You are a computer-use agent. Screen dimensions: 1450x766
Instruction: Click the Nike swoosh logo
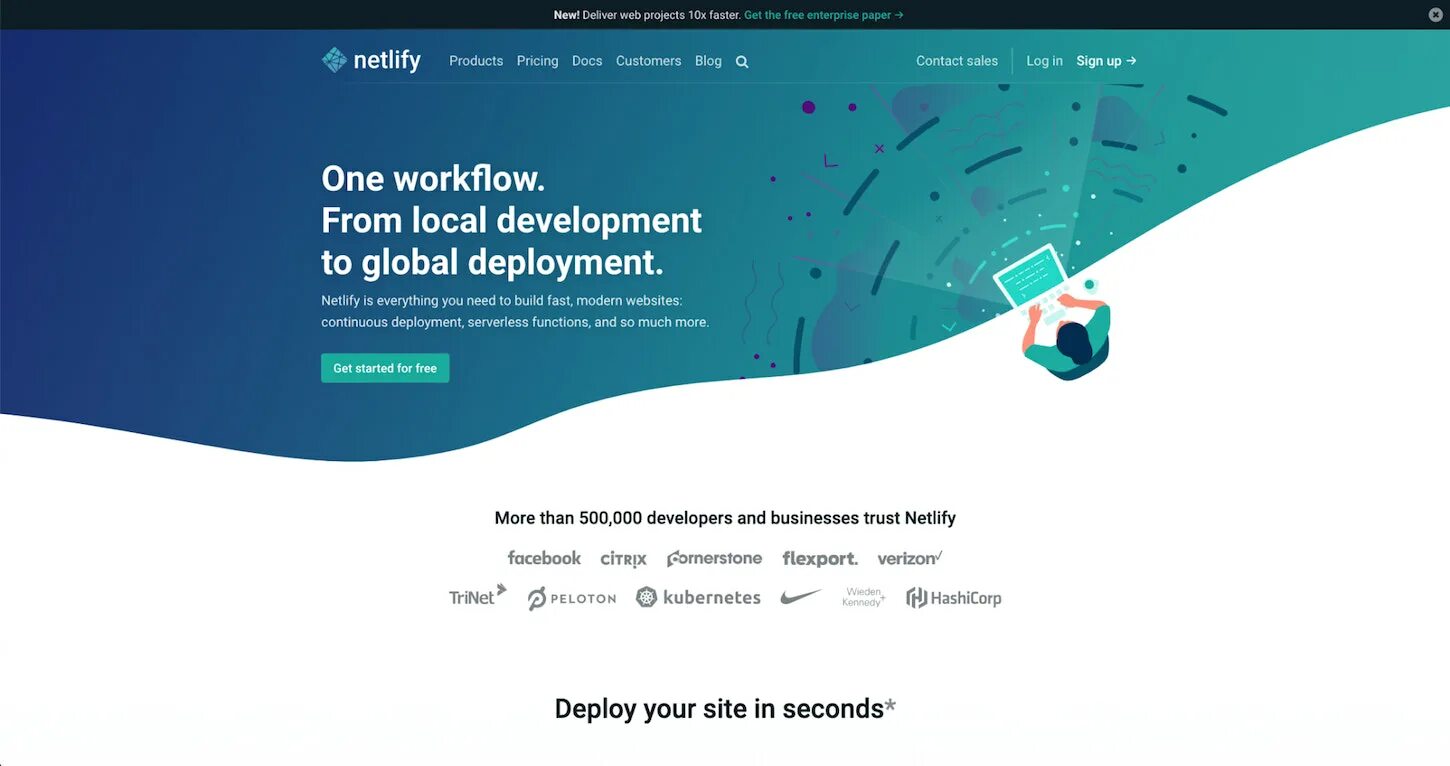pos(801,597)
